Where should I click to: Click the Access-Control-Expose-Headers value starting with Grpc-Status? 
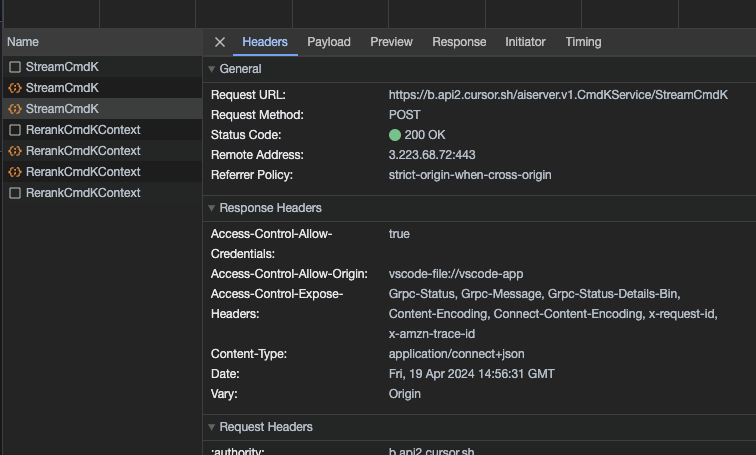553,314
